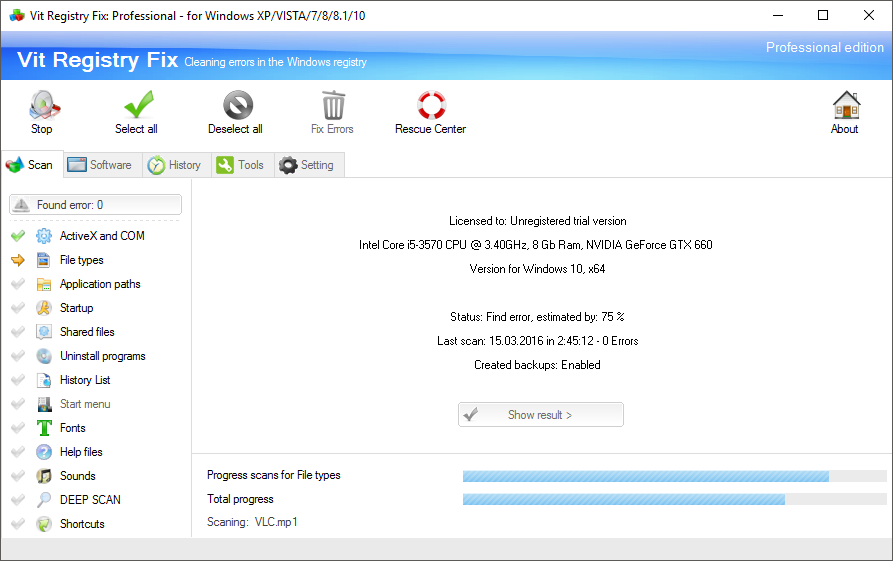
Task: Toggle the Fonts checkmark
Action: pos(18,428)
